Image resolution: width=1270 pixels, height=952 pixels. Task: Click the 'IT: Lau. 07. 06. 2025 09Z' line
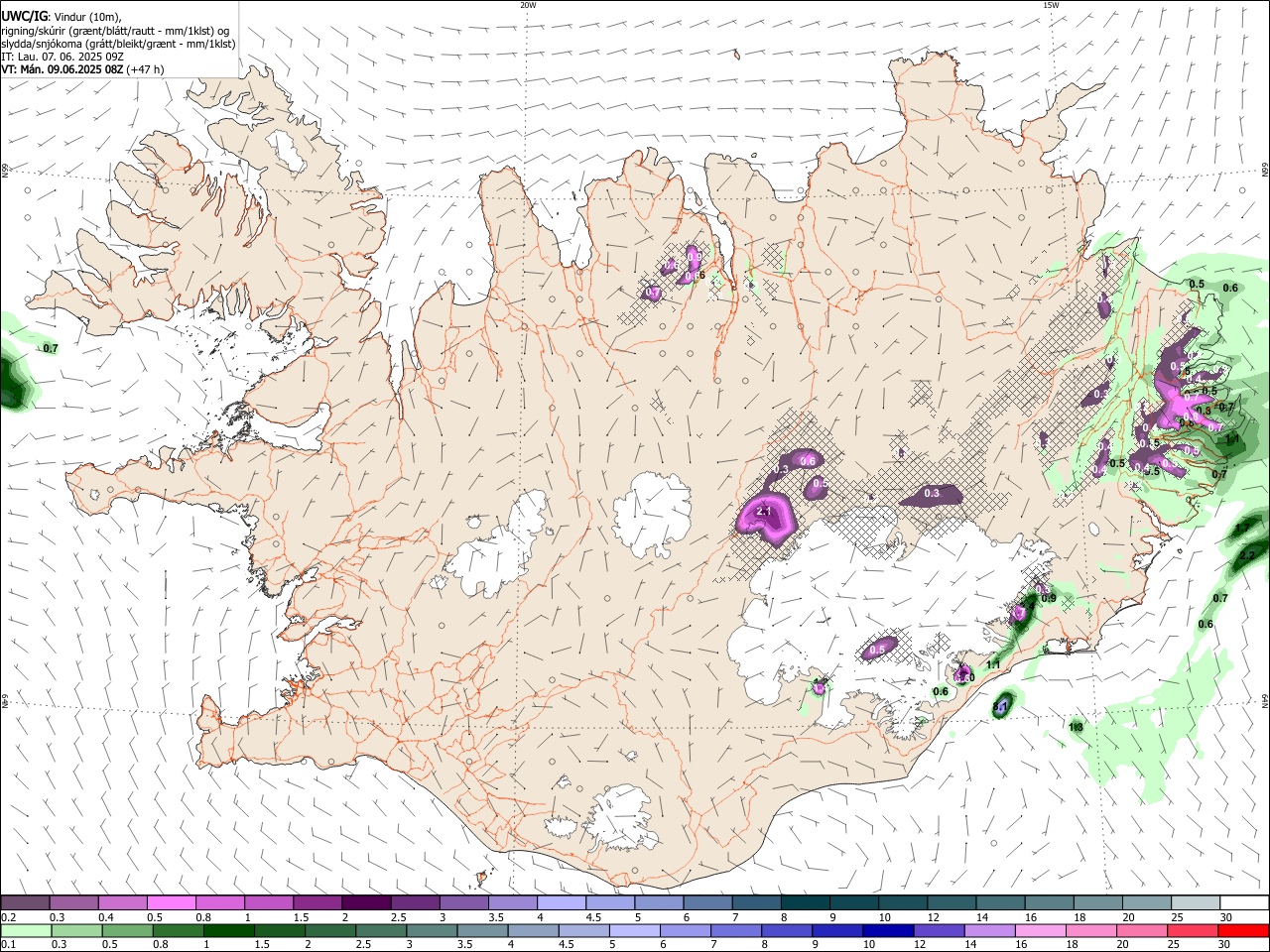pos(62,57)
